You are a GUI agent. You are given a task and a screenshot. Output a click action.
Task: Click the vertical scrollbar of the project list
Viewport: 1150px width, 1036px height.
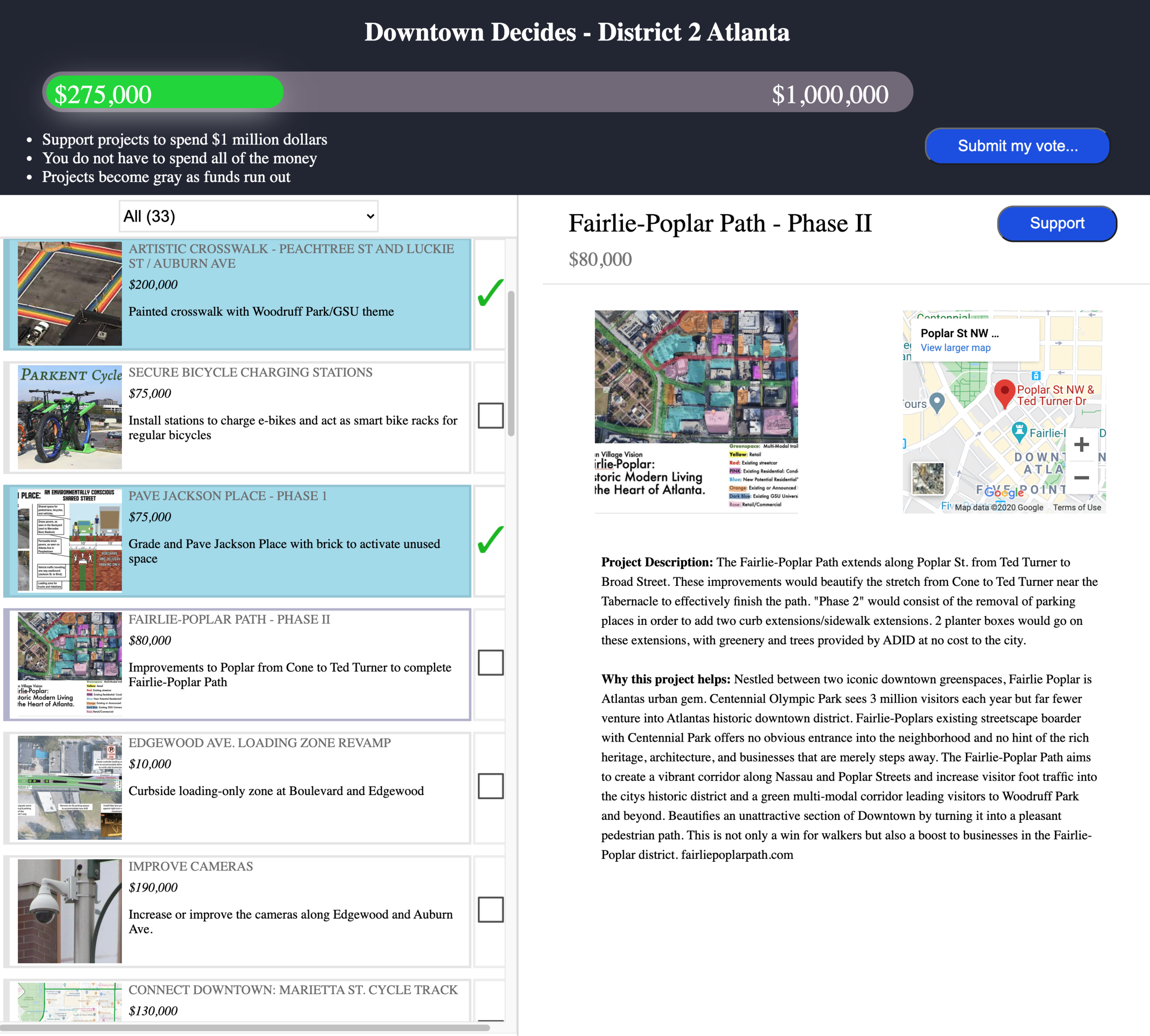pos(511,363)
